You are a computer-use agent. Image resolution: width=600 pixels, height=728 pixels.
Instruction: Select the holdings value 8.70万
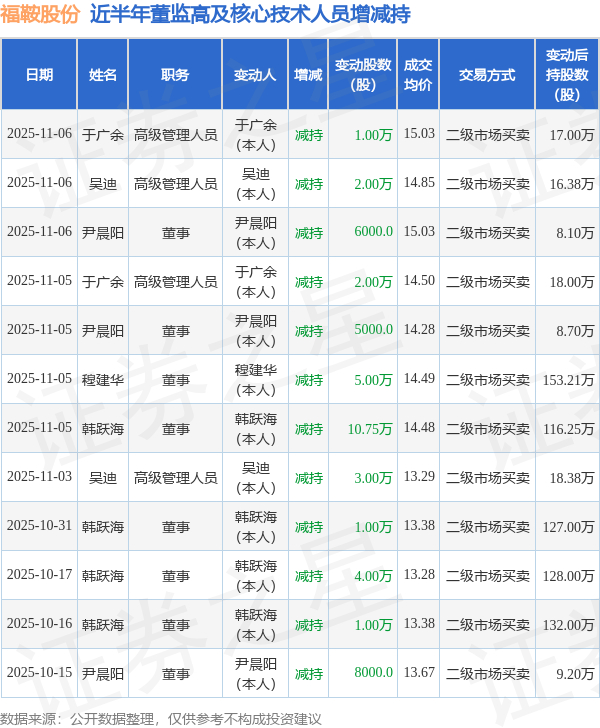click(575, 331)
